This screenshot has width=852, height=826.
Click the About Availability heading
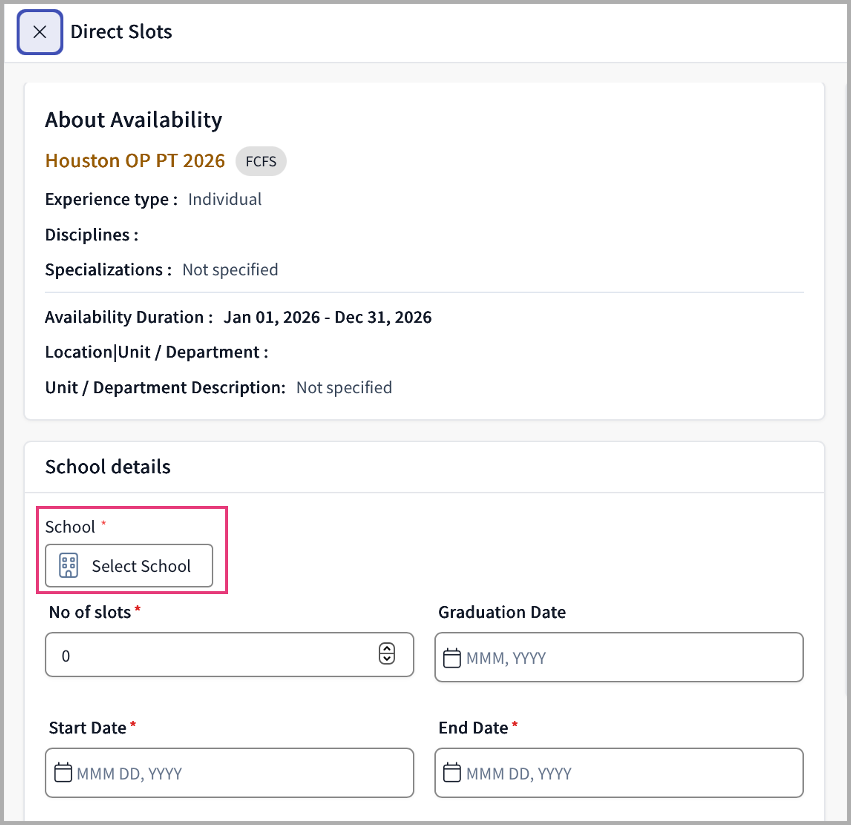(x=134, y=120)
